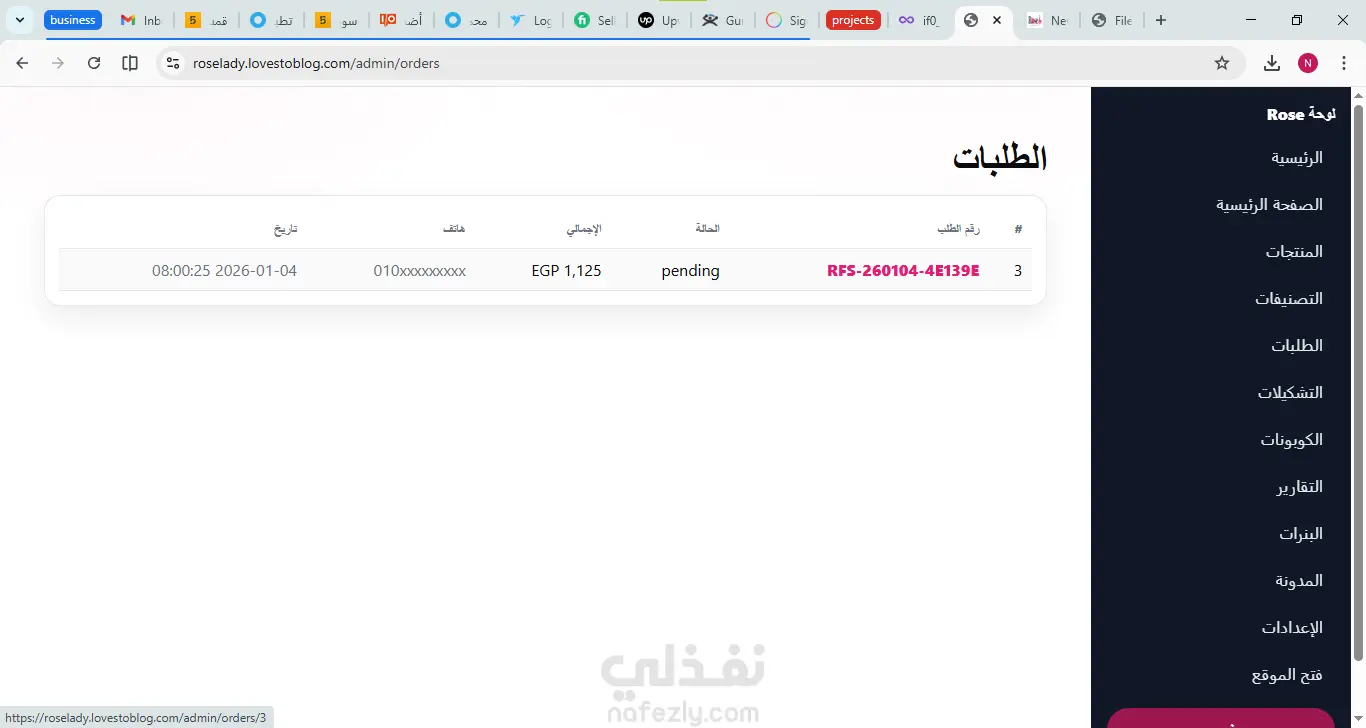
Task: Click the pending status cell
Action: 690,271
